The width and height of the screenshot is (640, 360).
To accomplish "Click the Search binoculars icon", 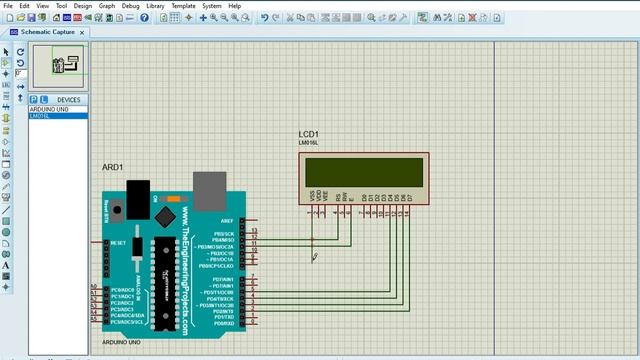I will (437, 18).
